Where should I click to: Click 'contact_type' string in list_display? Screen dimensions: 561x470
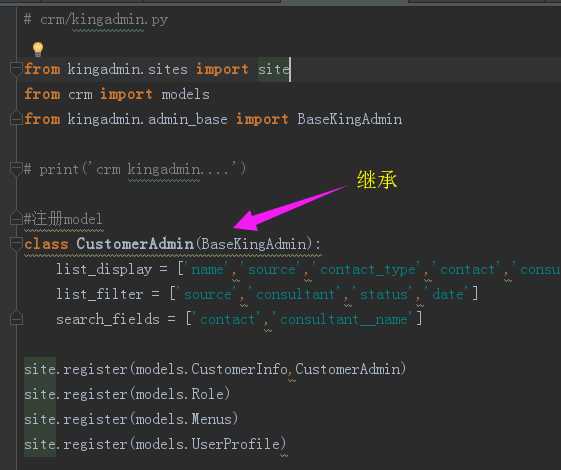click(x=367, y=269)
